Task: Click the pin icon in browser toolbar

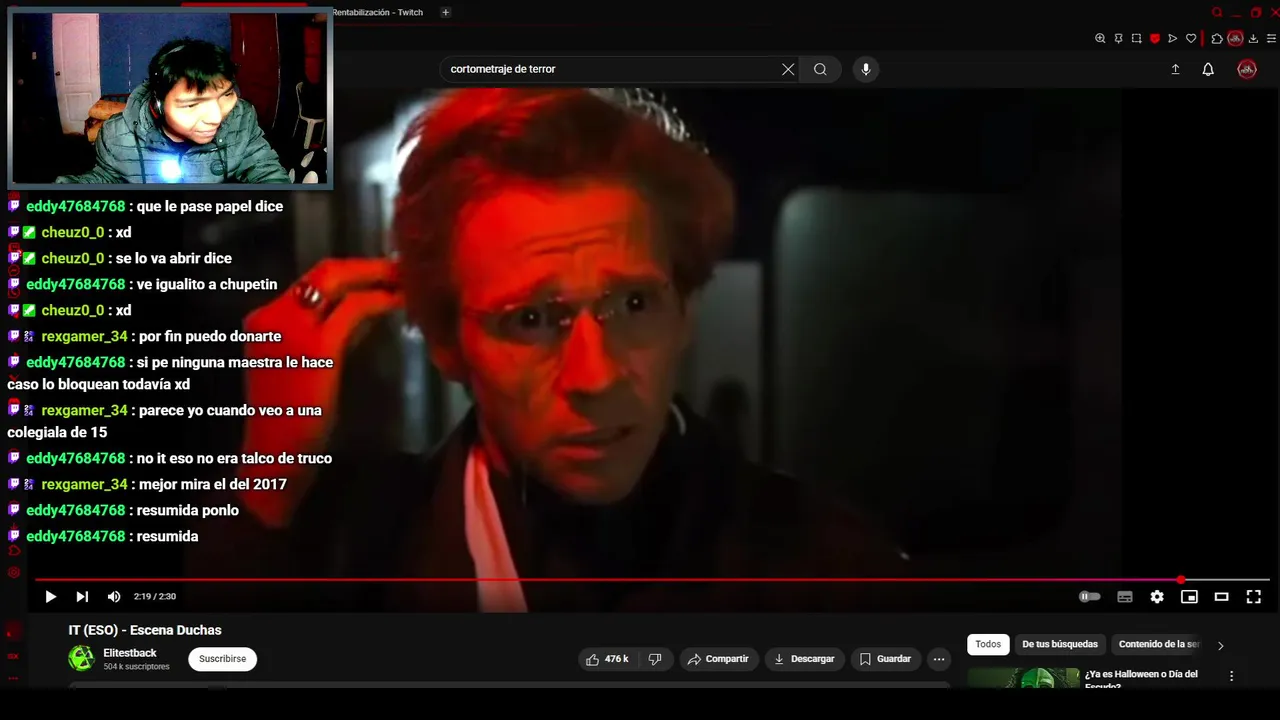Action: click(1118, 39)
